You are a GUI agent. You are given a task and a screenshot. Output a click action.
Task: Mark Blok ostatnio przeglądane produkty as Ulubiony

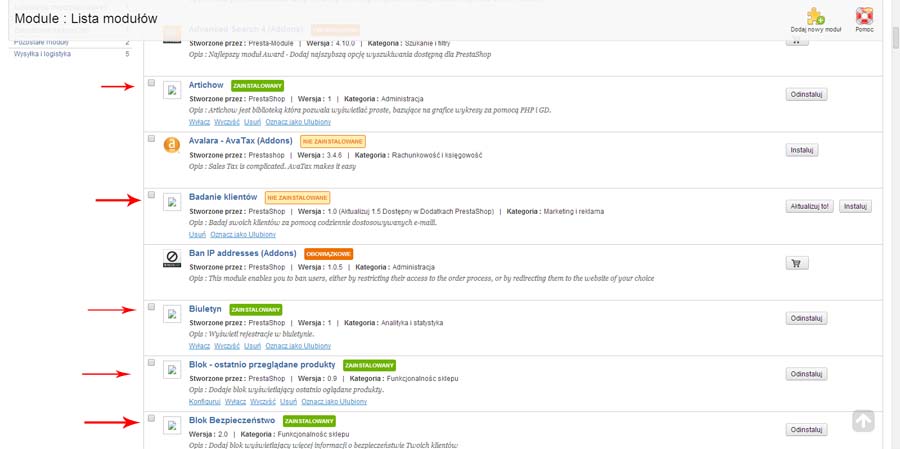pos(334,402)
